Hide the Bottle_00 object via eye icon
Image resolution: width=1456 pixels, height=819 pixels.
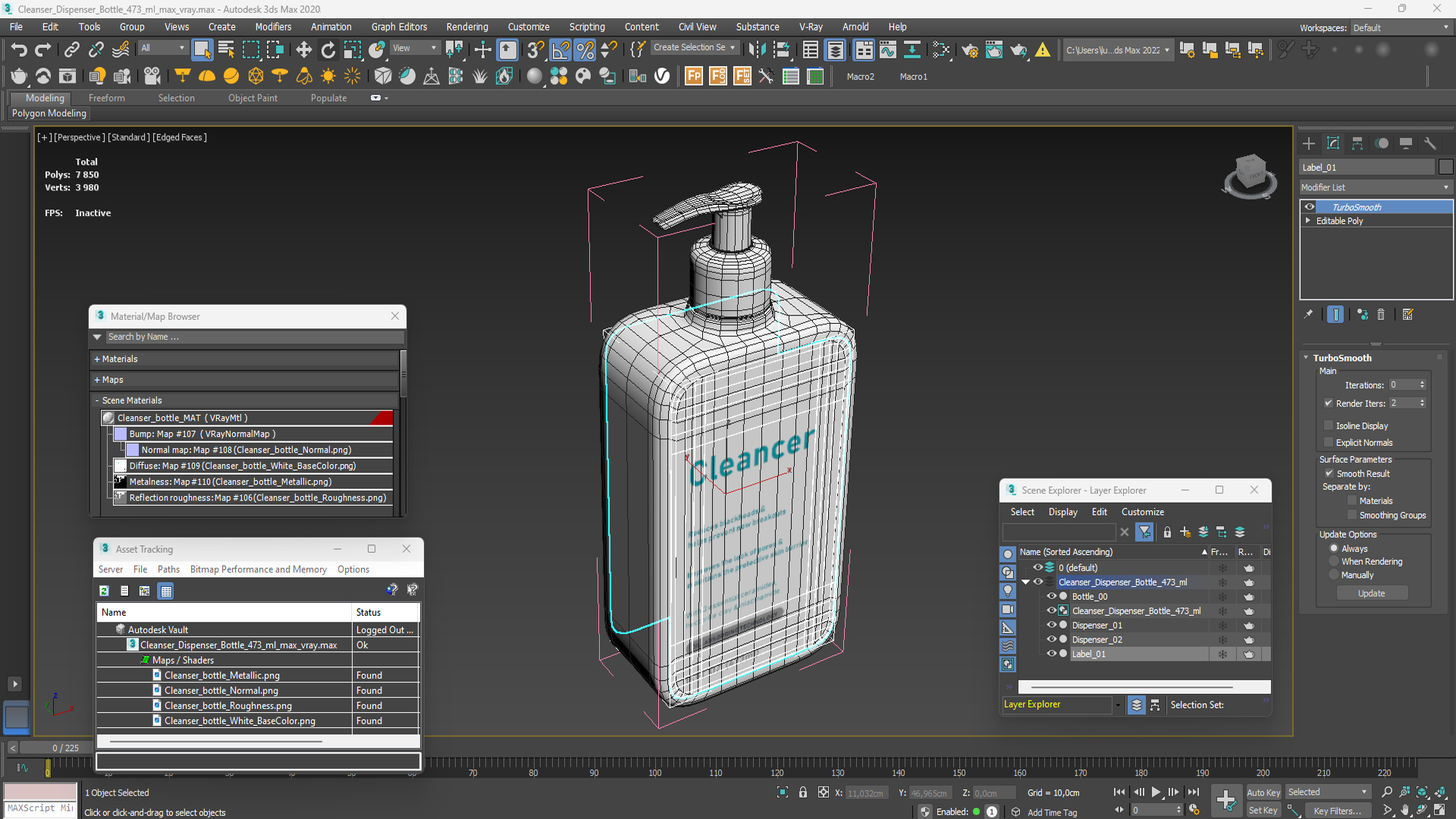point(1052,596)
